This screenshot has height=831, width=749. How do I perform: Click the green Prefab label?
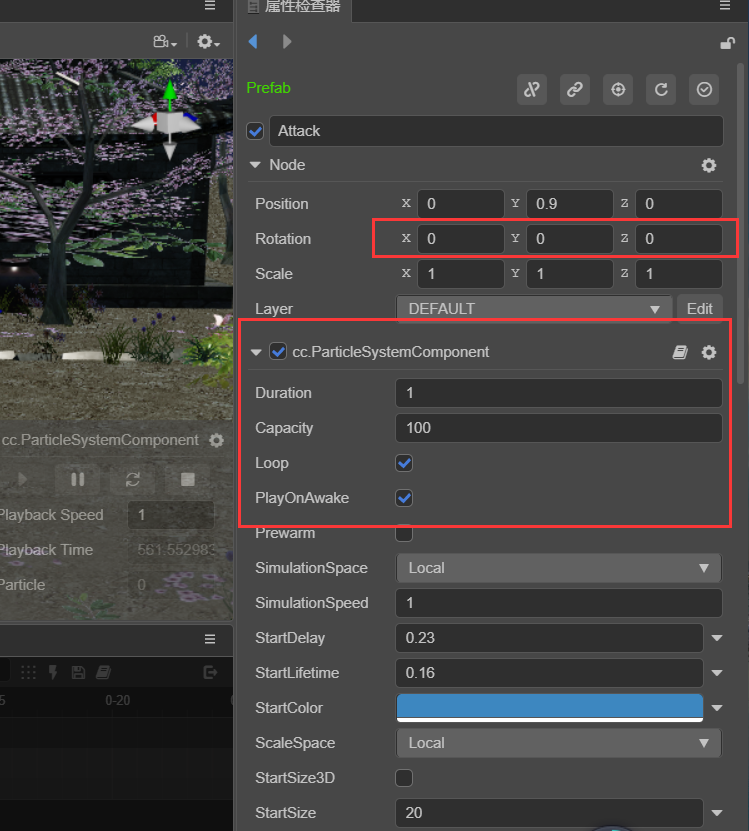point(268,88)
